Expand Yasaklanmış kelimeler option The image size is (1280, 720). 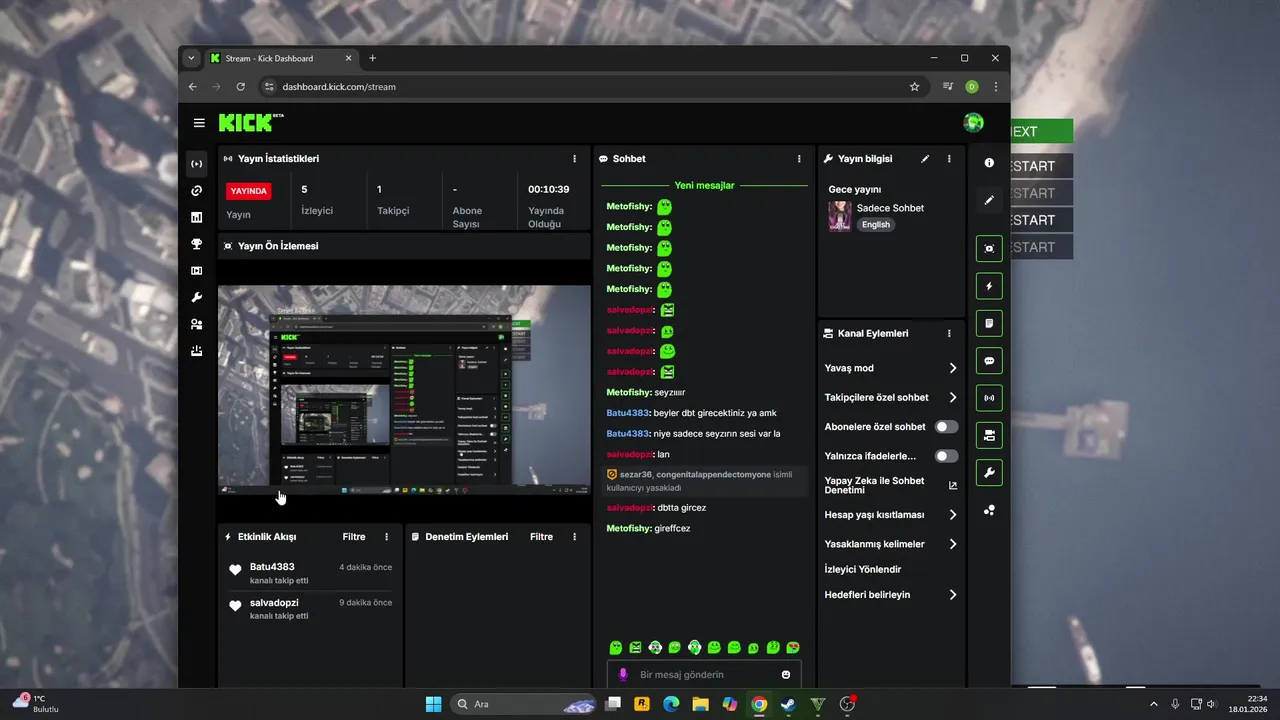point(890,544)
